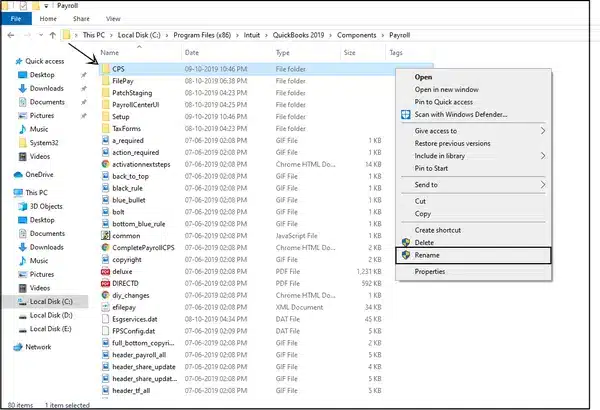Open recent locations dropdown arrow
This screenshot has height=410, width=600.
[41, 35]
